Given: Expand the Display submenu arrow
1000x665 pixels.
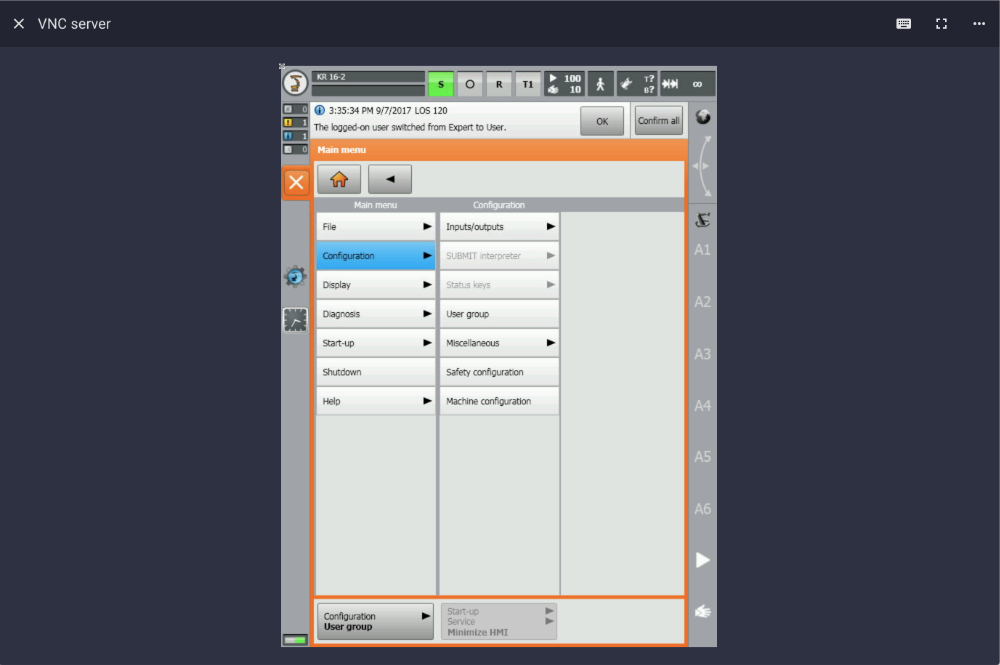Looking at the screenshot, I should (427, 284).
